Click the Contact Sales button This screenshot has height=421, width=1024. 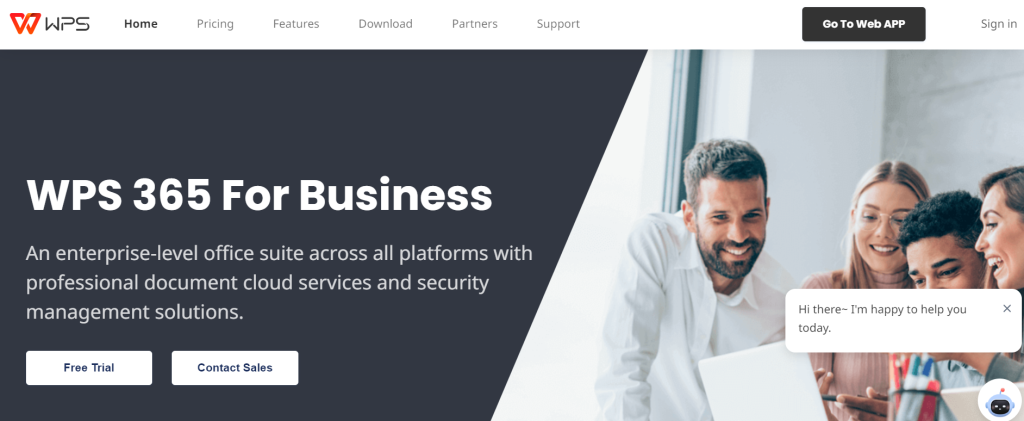coord(235,367)
